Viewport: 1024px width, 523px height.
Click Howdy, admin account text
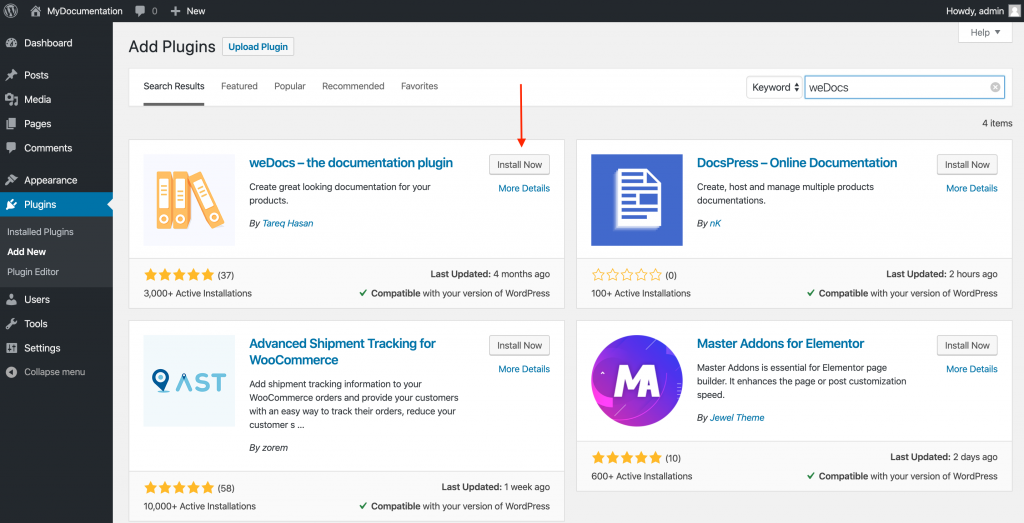pyautogui.click(x=974, y=11)
